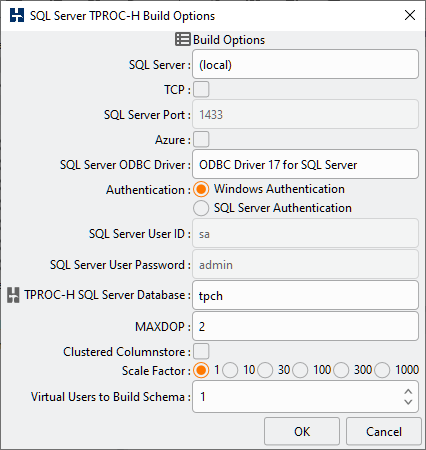The width and height of the screenshot is (426, 450).
Task: Choose SQL Server Authentication option
Action: tap(201, 208)
